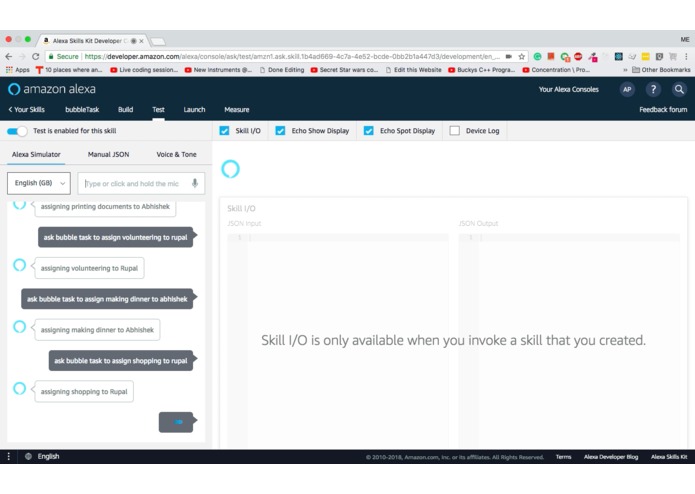
Task: Click the red stop-sign extension icon
Action: 578,56
